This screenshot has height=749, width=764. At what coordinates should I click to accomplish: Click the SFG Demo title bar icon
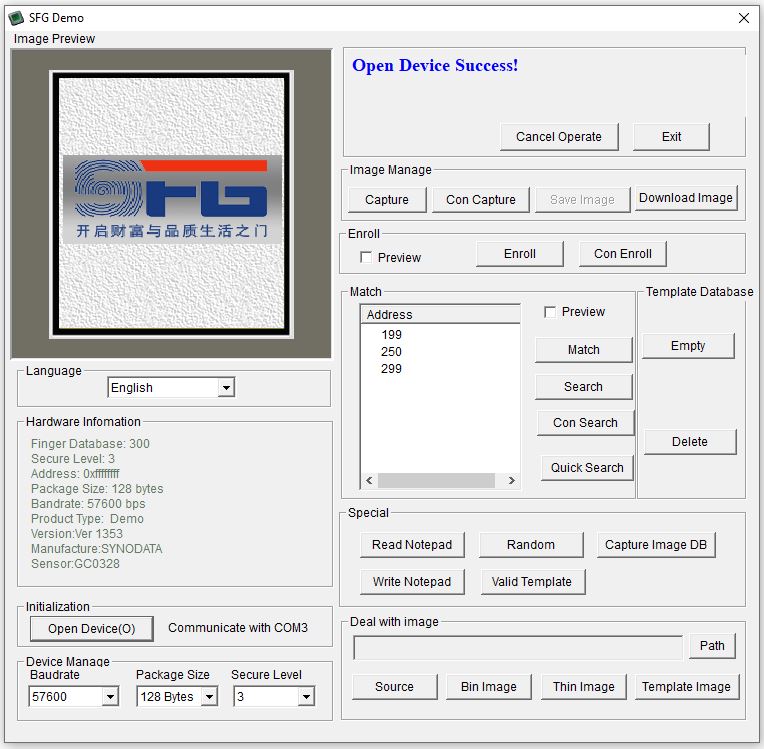click(16, 17)
